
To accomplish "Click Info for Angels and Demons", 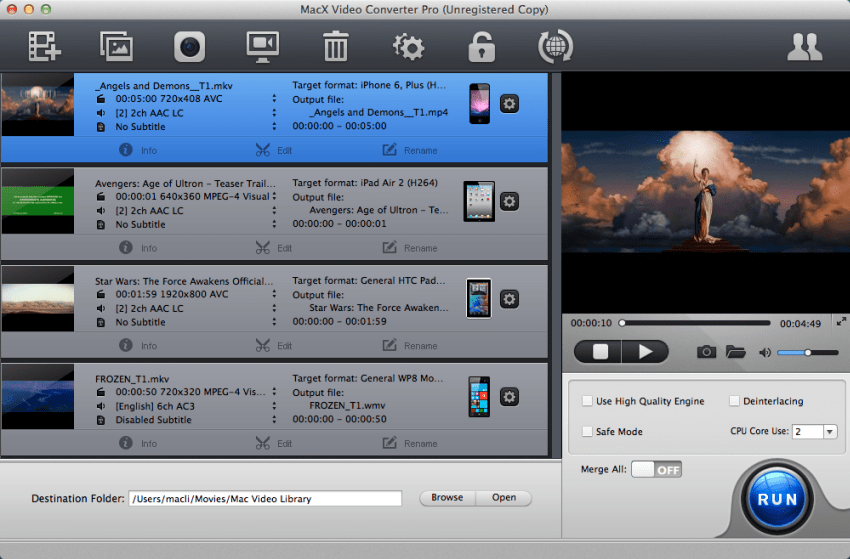I will (x=138, y=150).
